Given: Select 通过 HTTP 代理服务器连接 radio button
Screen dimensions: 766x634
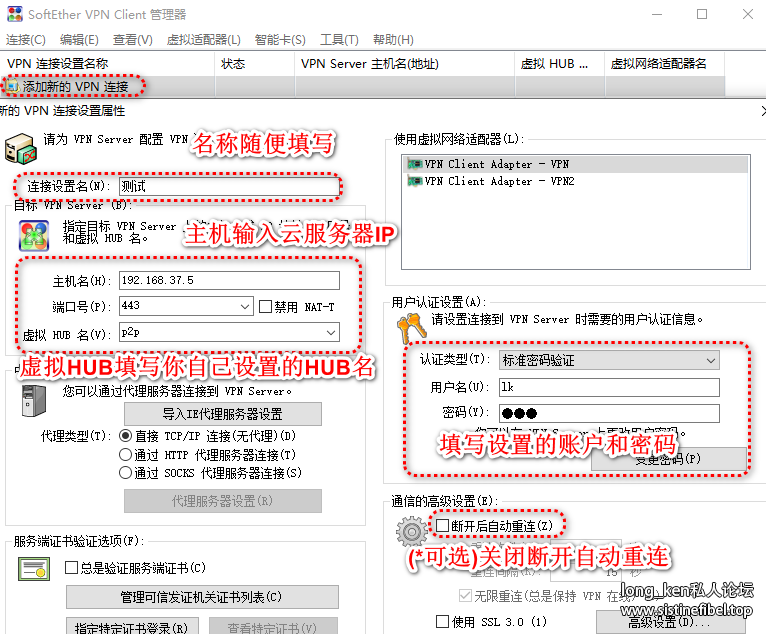Looking at the screenshot, I should [126, 455].
